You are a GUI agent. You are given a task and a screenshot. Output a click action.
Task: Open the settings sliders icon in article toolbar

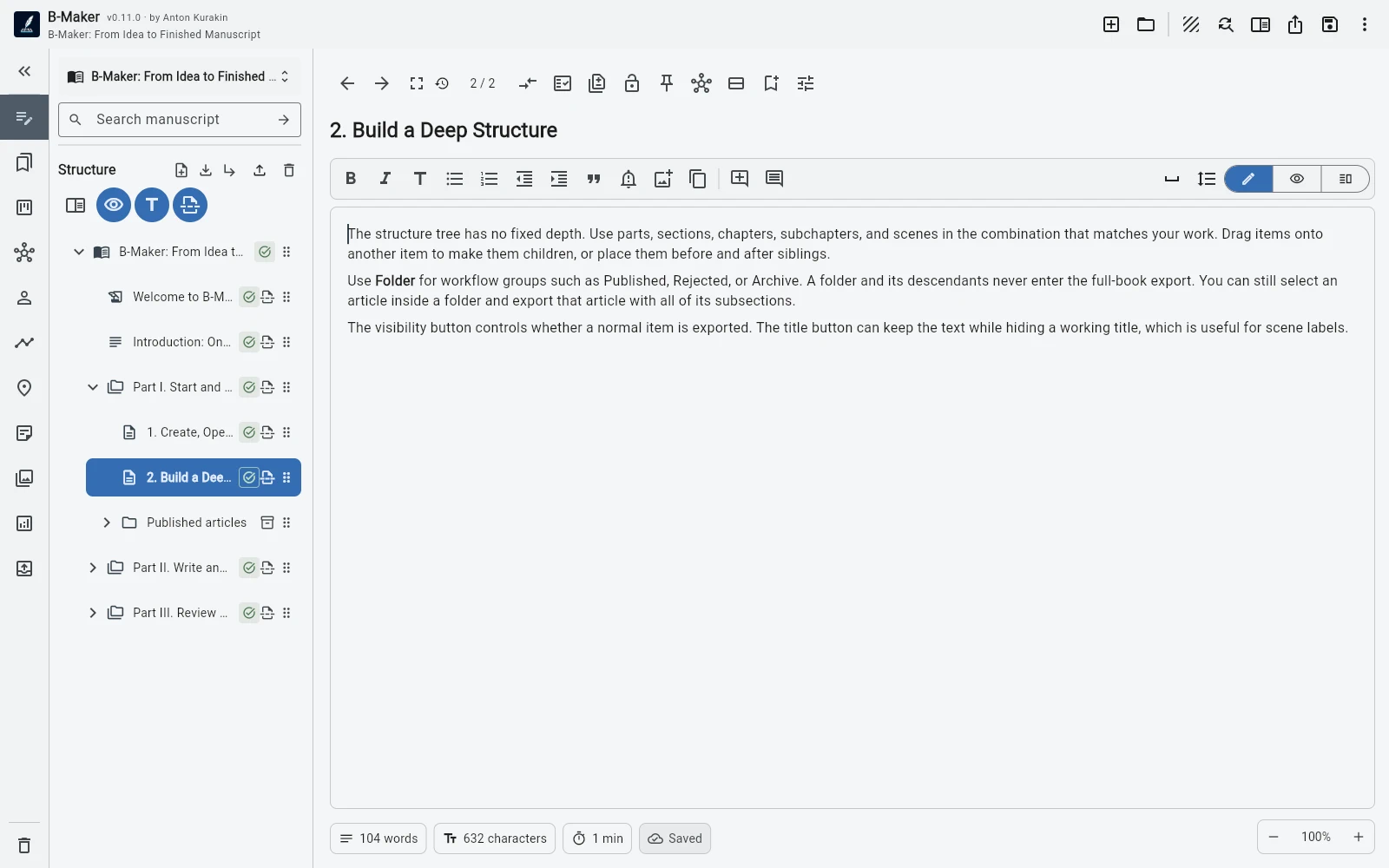click(806, 83)
